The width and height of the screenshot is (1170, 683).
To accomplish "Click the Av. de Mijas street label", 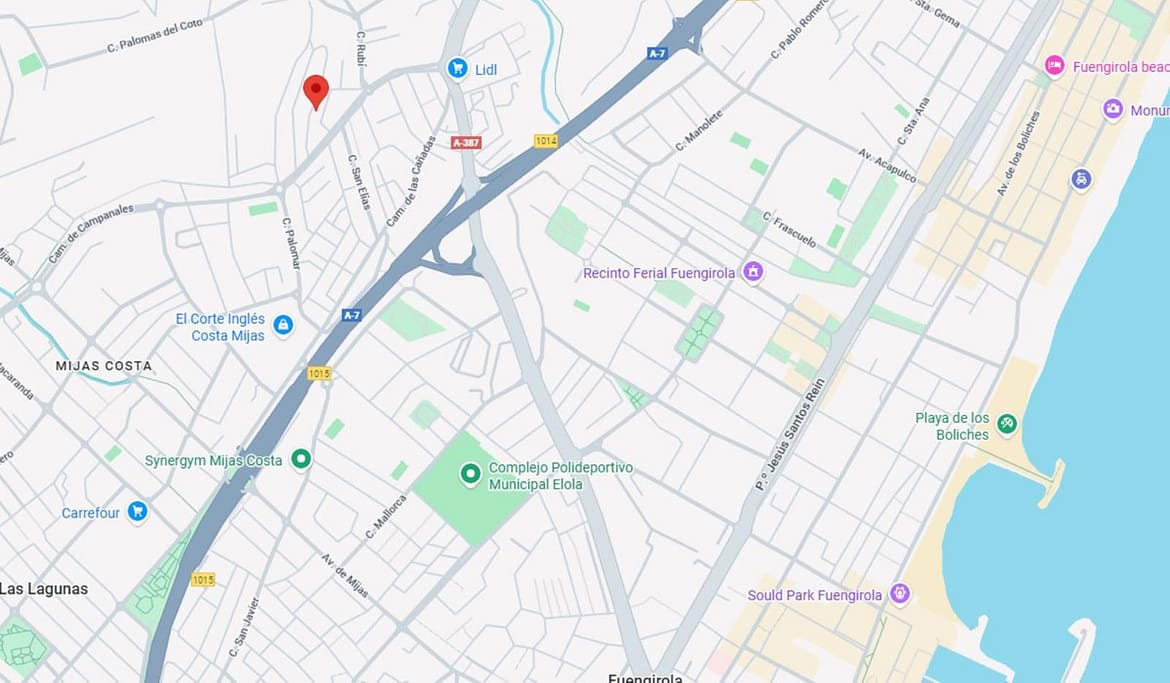I will (345, 576).
